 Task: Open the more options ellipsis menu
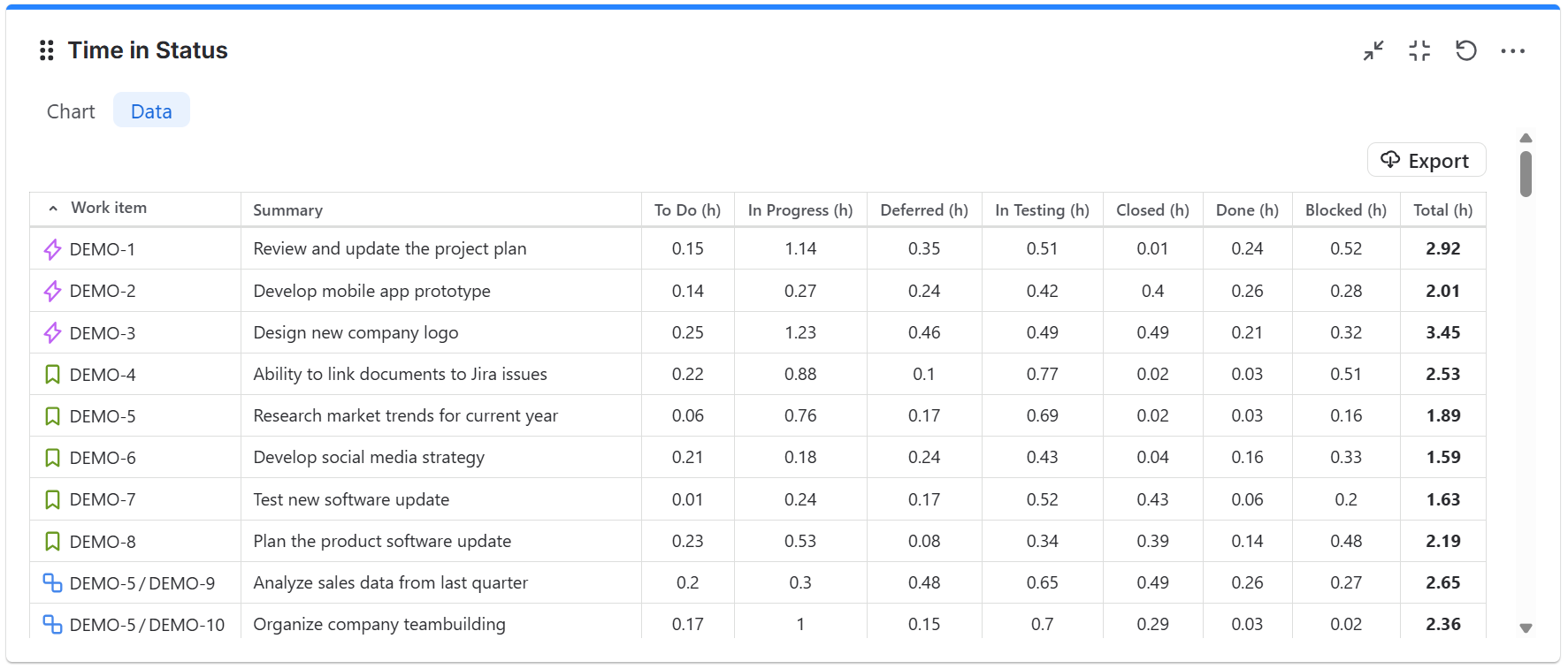pos(1512,51)
